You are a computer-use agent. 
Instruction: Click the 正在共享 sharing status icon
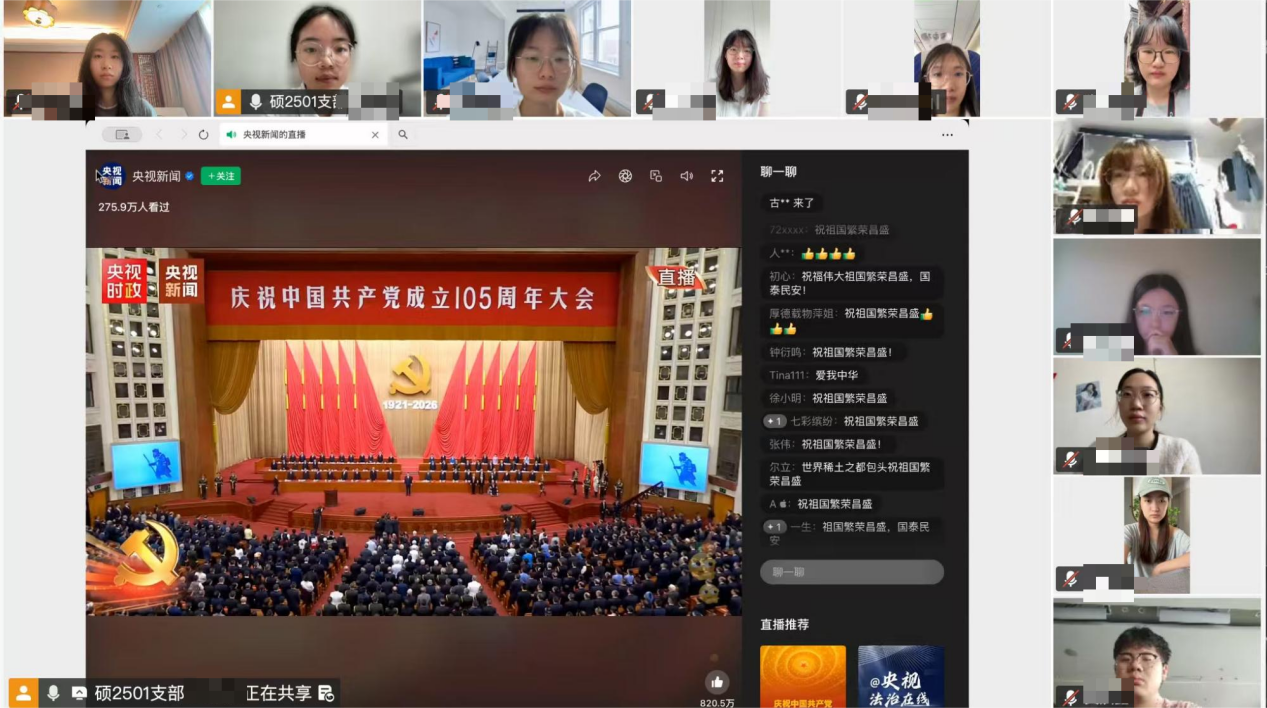click(x=325, y=693)
